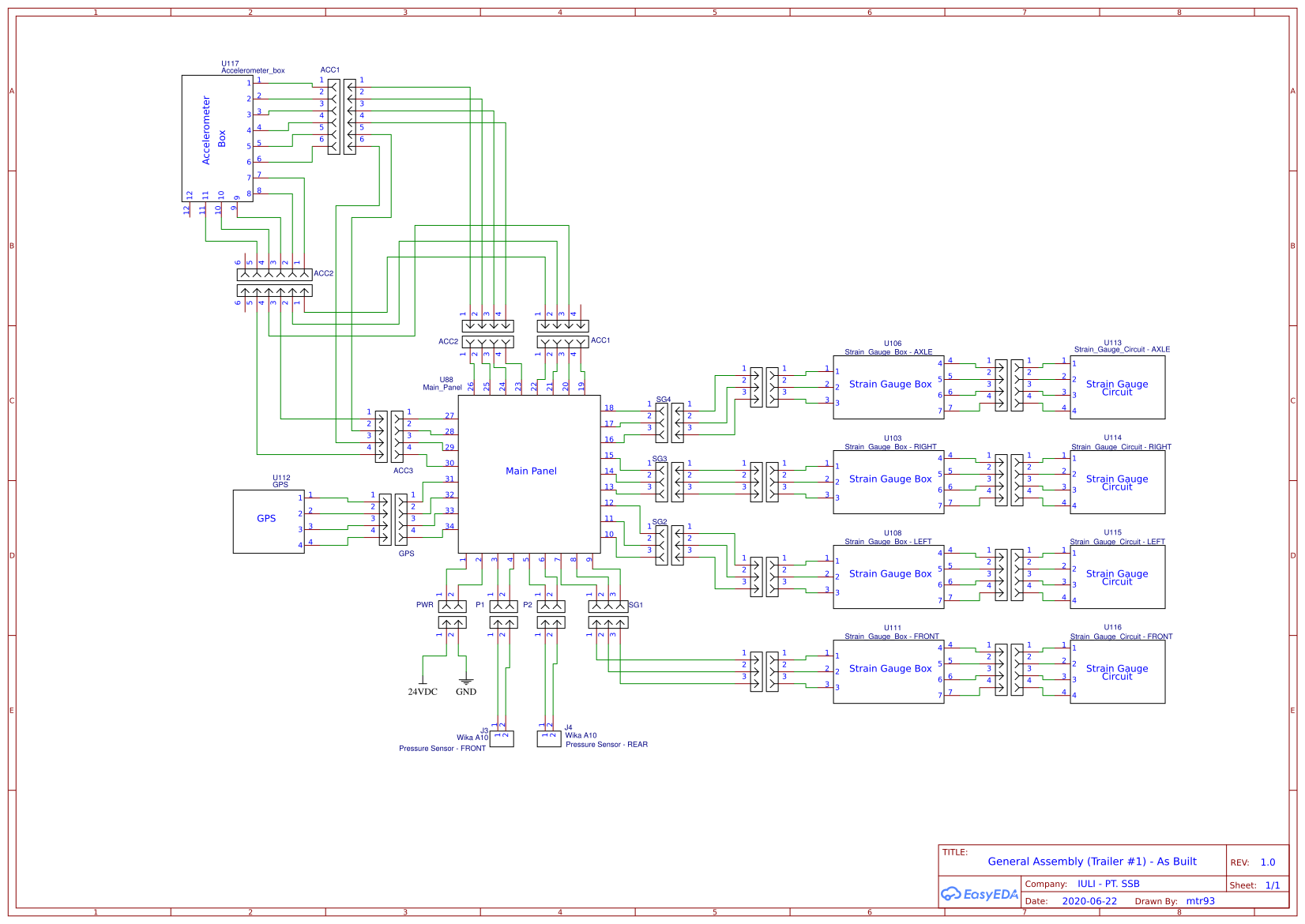This screenshot has height=924, width=1305.
Task: Click the GPS component U112
Action: point(269,519)
